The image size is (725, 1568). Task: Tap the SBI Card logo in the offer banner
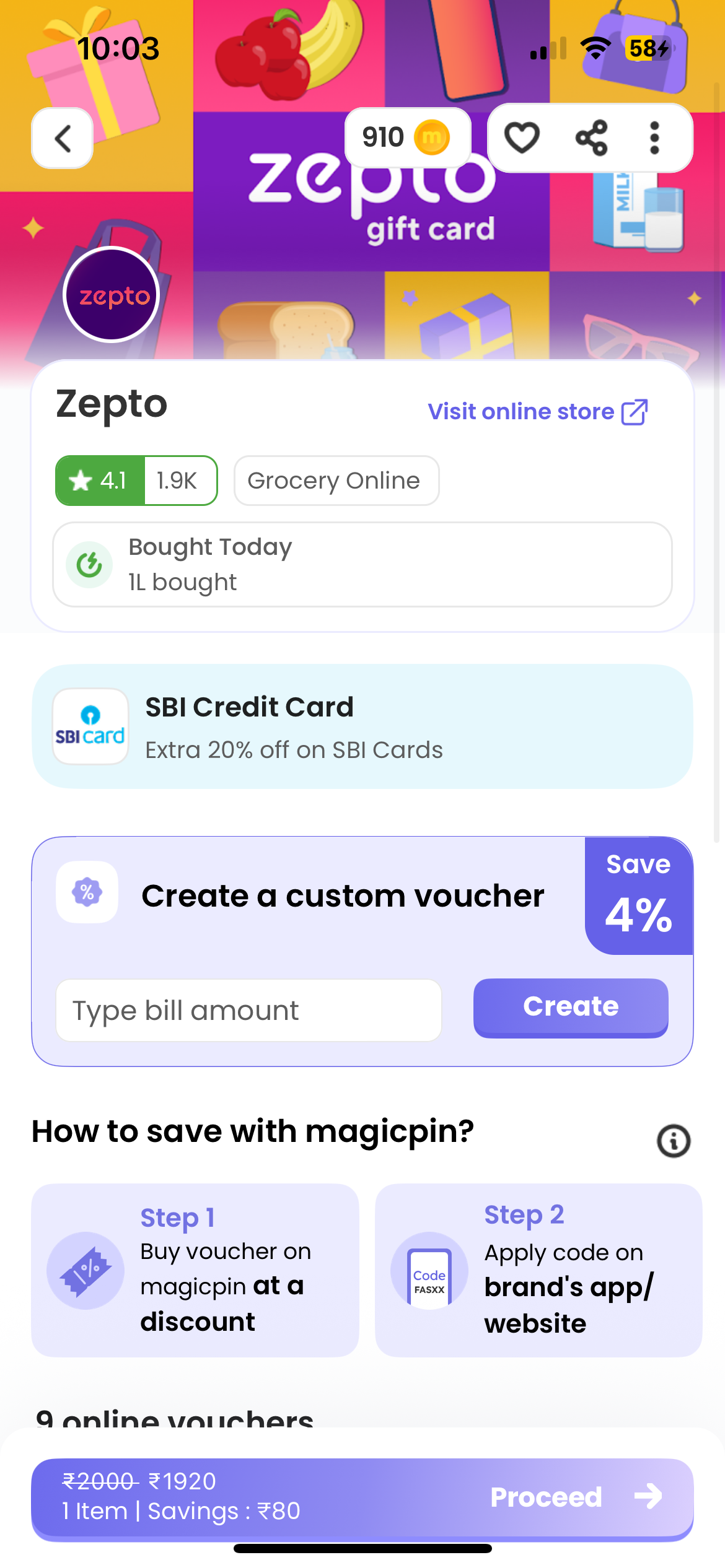click(x=90, y=726)
